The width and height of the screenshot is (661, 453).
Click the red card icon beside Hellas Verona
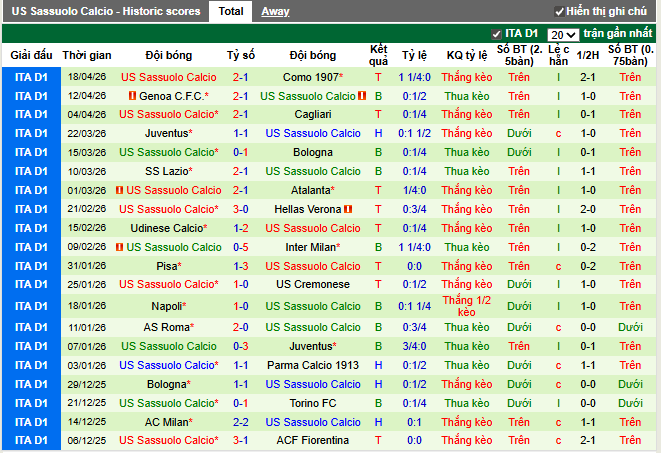pyautogui.click(x=349, y=210)
